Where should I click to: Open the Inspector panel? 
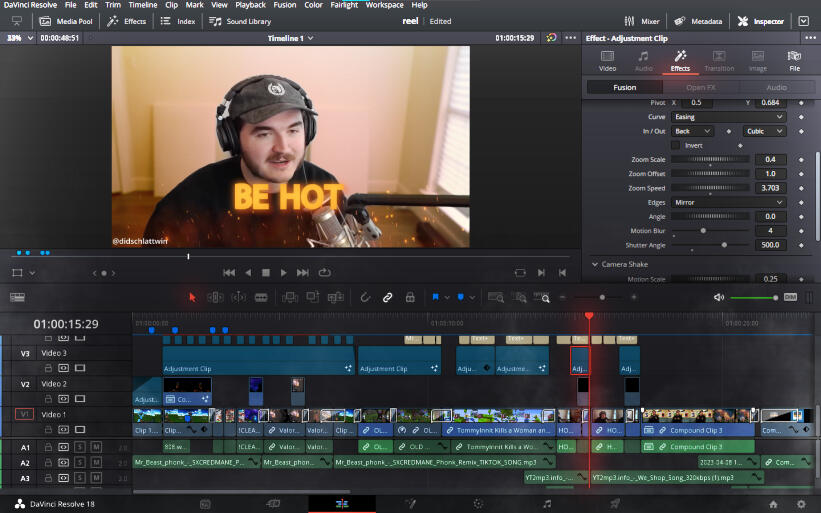761,20
